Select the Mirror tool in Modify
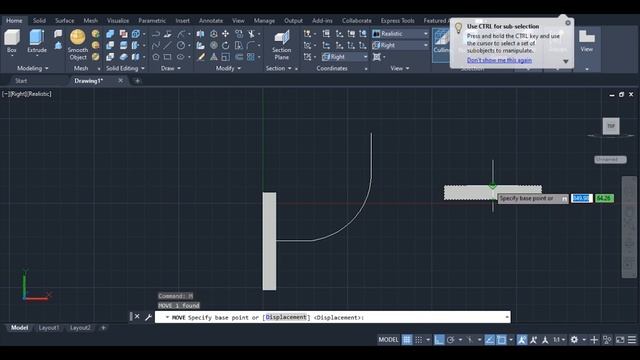 (x=200, y=34)
